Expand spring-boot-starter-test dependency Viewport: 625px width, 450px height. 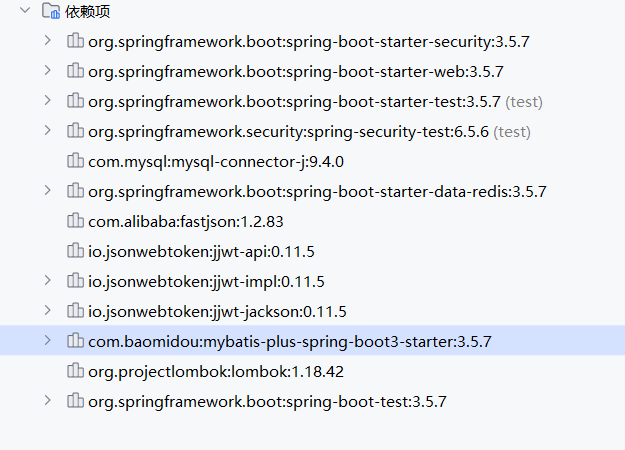click(x=47, y=100)
